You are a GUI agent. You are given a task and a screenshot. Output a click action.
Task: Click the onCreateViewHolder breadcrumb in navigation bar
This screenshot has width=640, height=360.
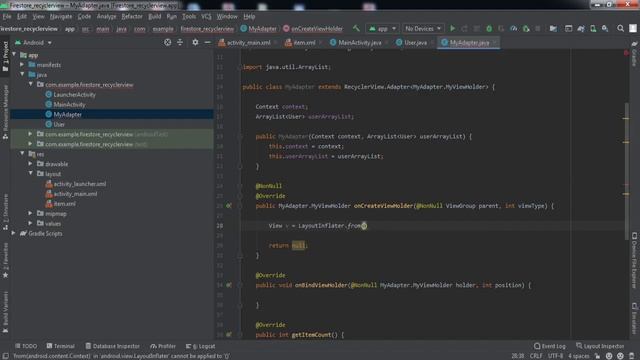313,29
